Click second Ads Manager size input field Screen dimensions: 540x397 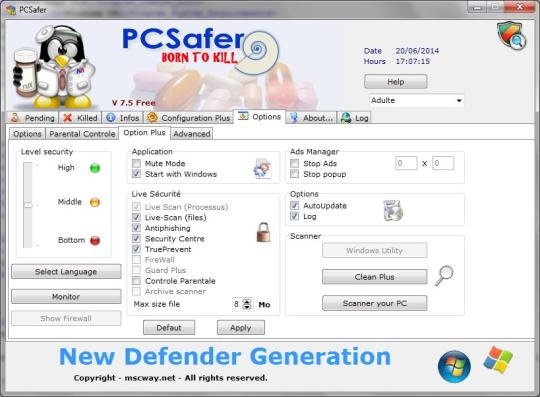tap(443, 163)
